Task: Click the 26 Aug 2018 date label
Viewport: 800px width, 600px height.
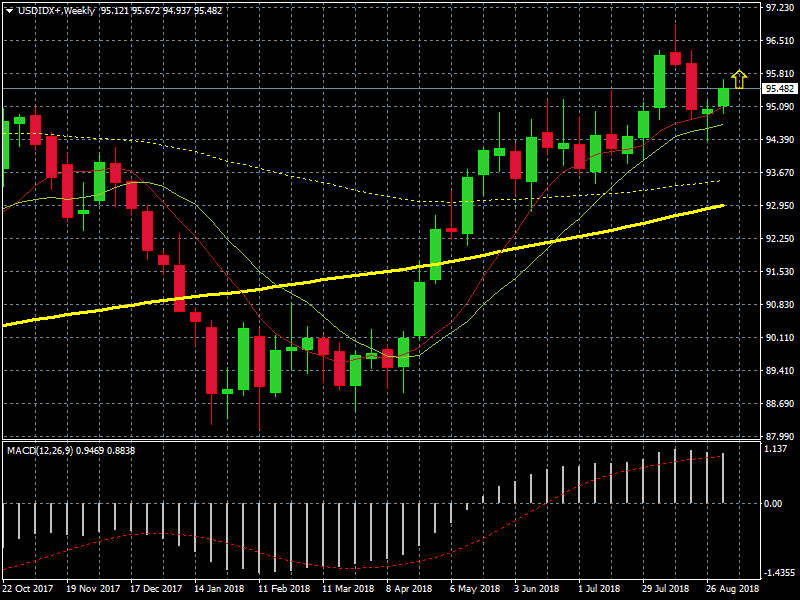Action: point(733,589)
